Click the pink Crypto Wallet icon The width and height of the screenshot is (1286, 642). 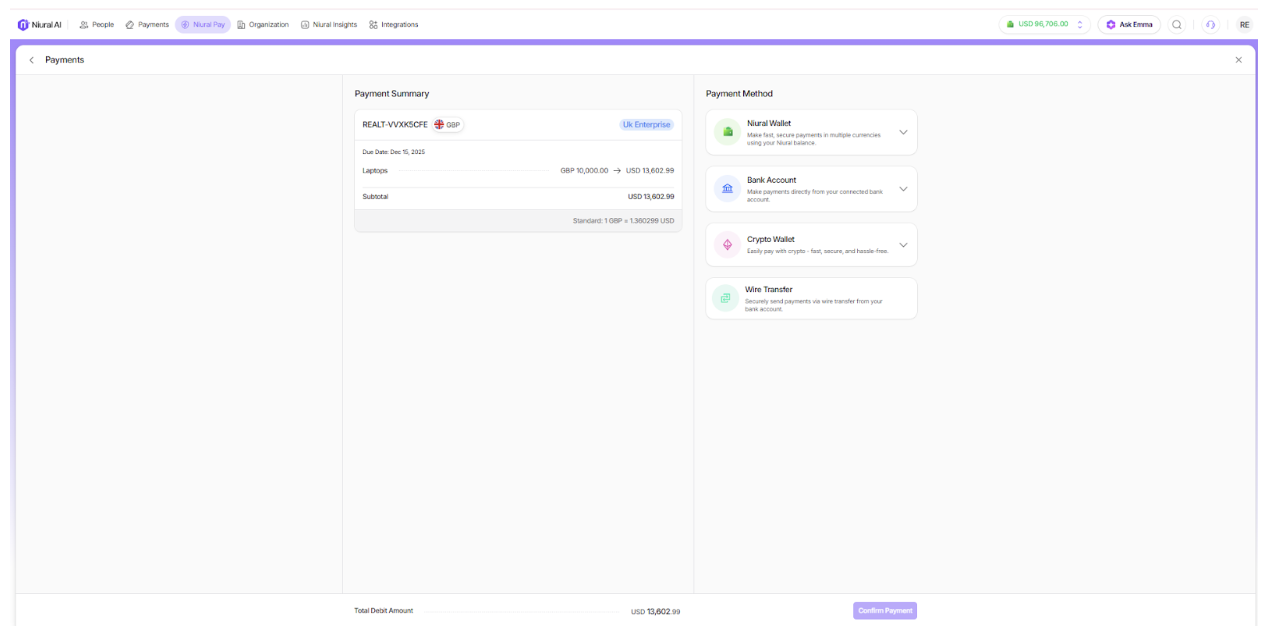coord(727,245)
